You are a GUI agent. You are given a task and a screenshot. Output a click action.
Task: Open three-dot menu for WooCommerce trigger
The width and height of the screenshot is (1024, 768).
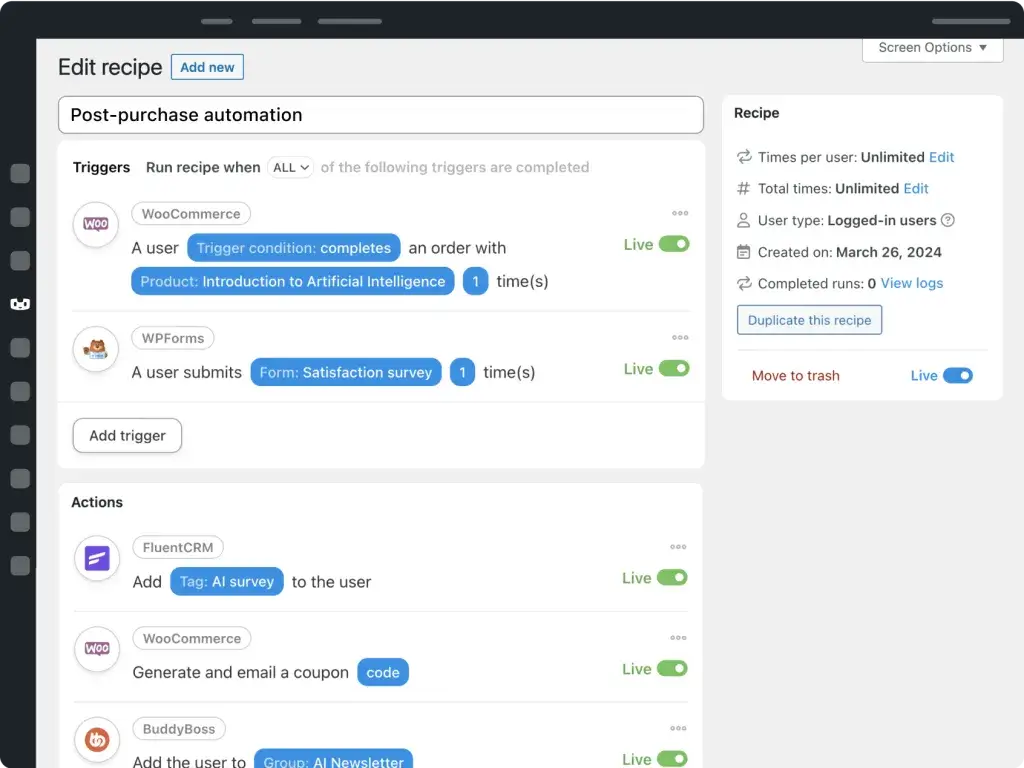pos(680,213)
